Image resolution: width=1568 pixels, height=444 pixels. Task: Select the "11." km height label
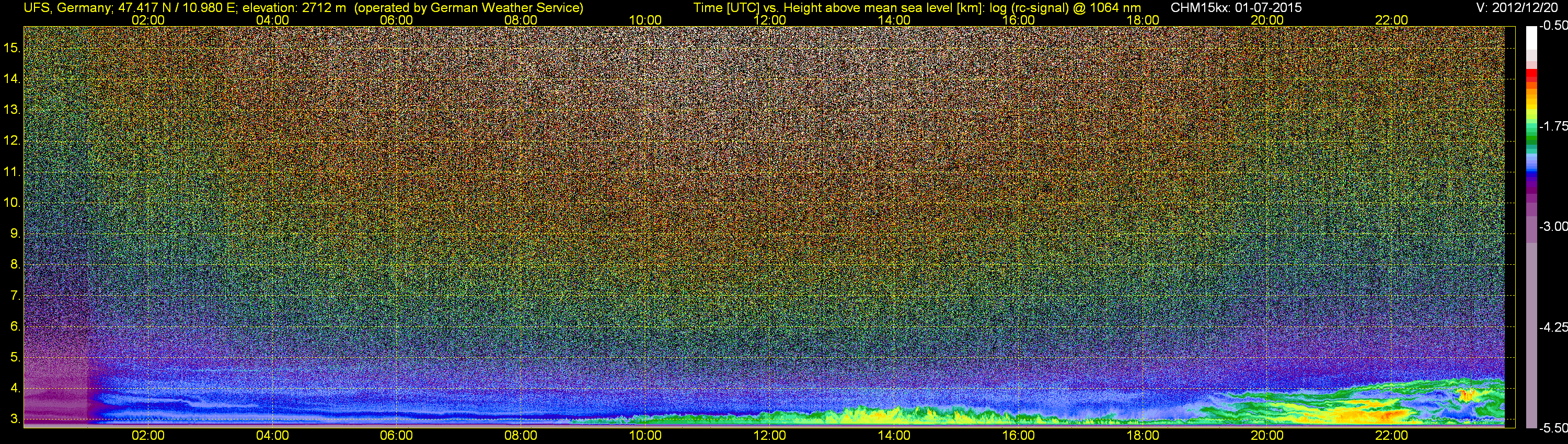click(x=12, y=172)
